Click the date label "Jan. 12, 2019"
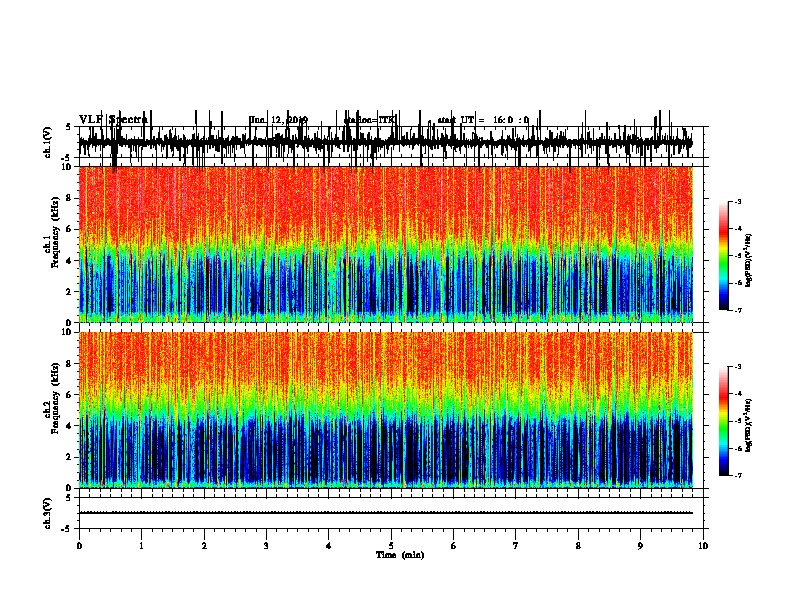The image size is (792, 612). coord(278,120)
